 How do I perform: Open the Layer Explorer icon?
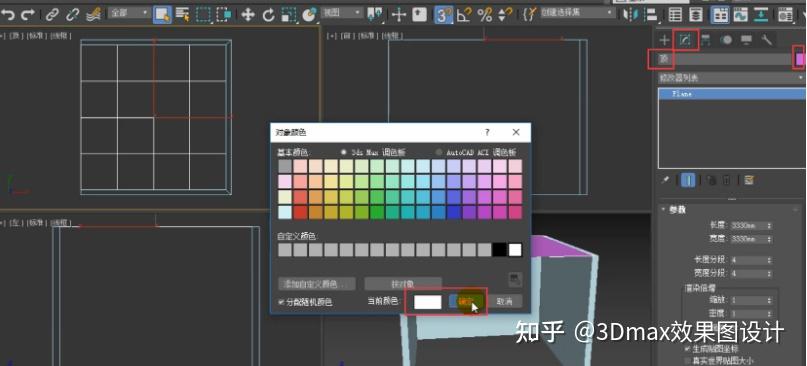[696, 14]
